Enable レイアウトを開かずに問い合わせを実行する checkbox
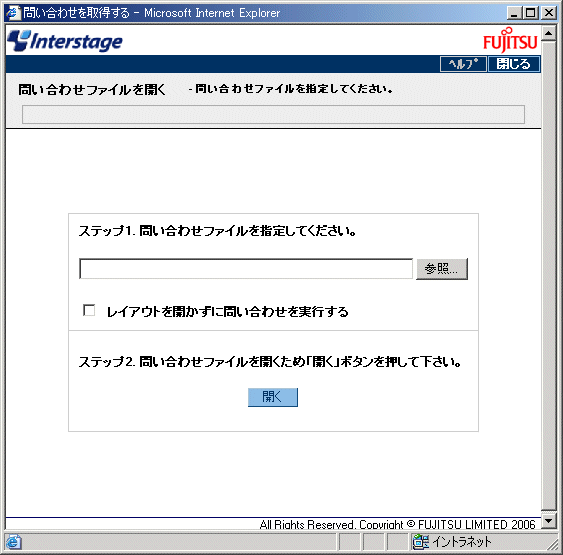This screenshot has width=563, height=555. pos(89,310)
